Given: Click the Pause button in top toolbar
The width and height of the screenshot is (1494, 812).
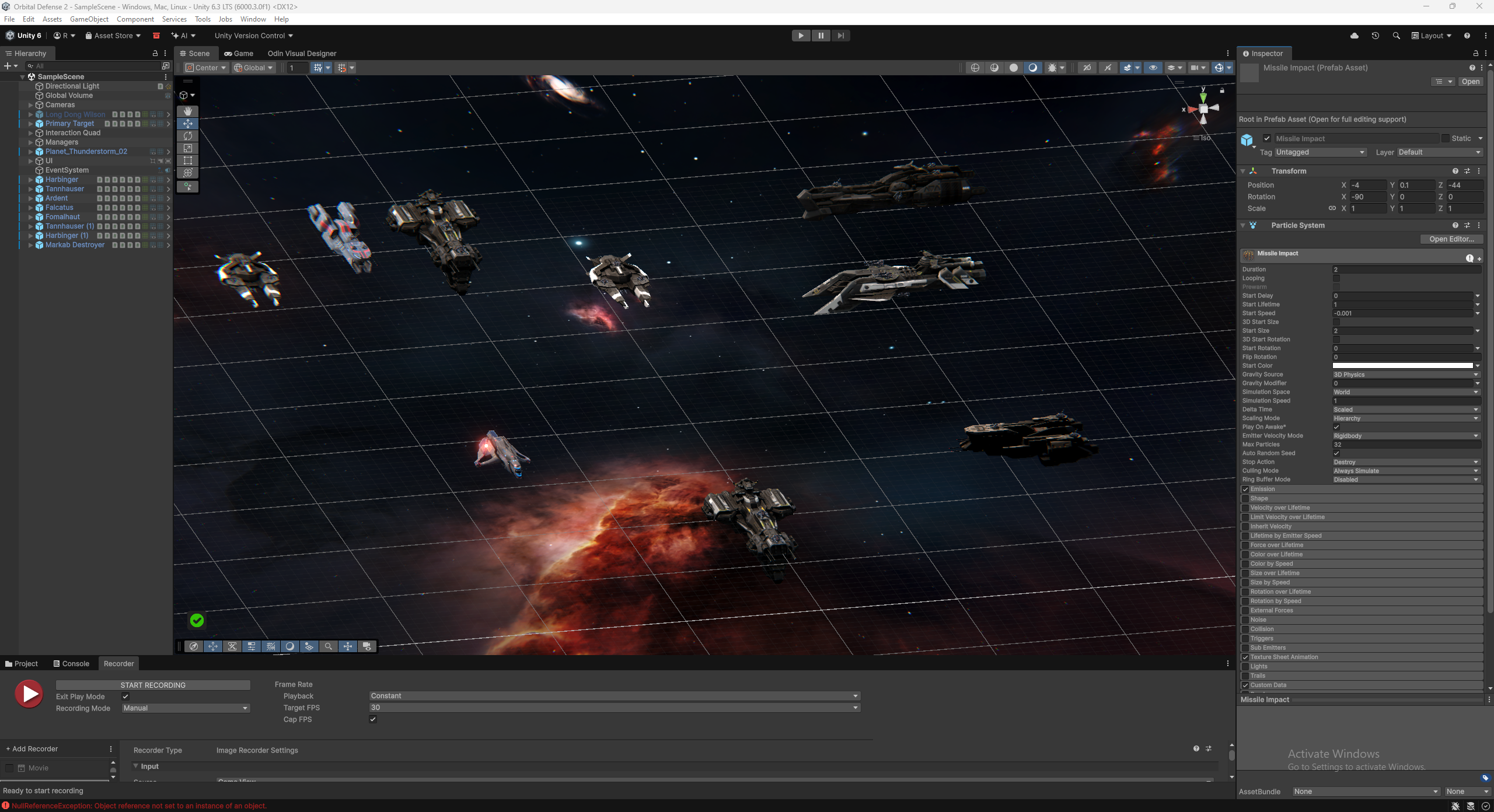Looking at the screenshot, I should click(821, 36).
